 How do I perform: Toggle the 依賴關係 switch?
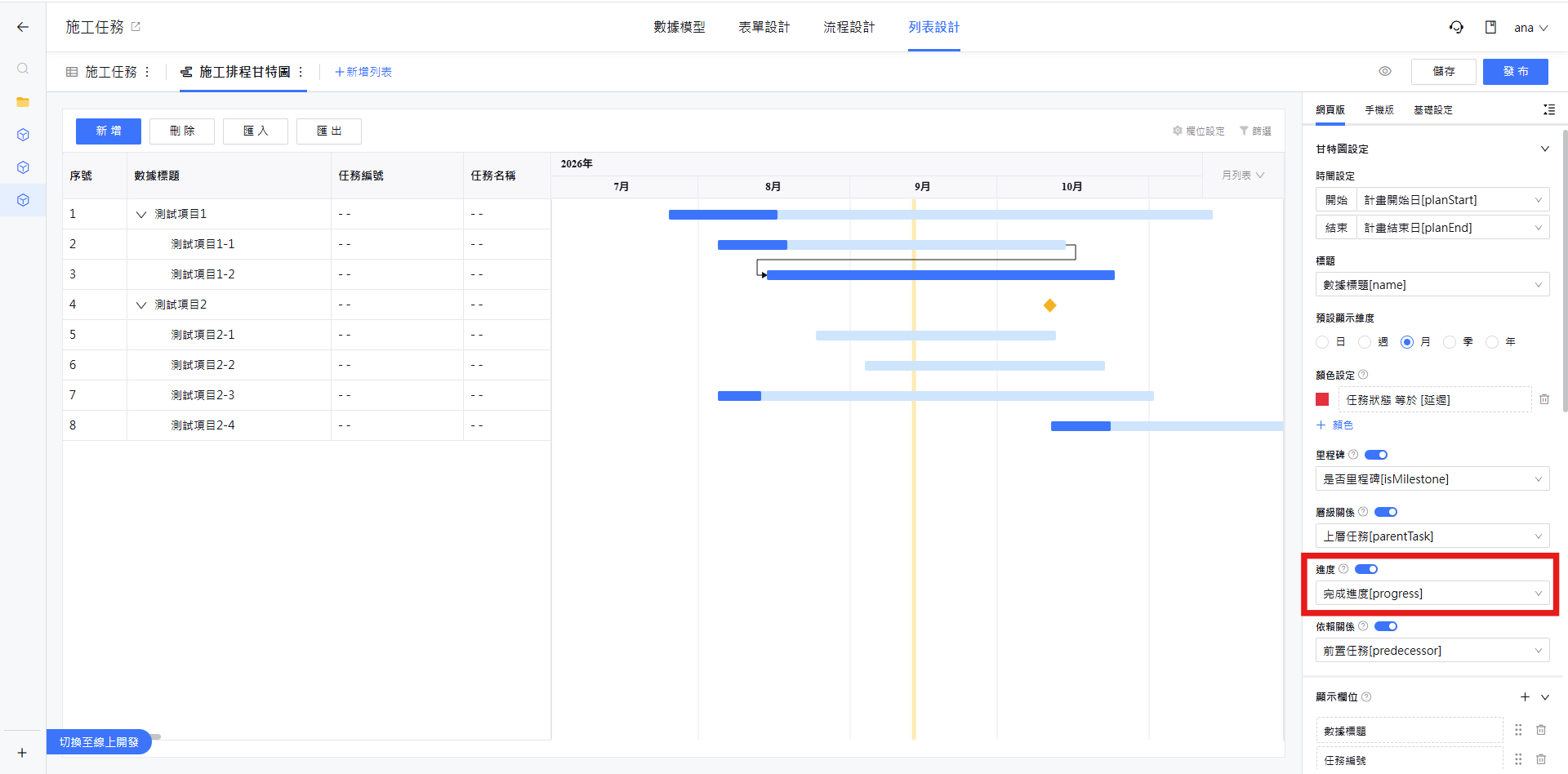click(x=1386, y=626)
